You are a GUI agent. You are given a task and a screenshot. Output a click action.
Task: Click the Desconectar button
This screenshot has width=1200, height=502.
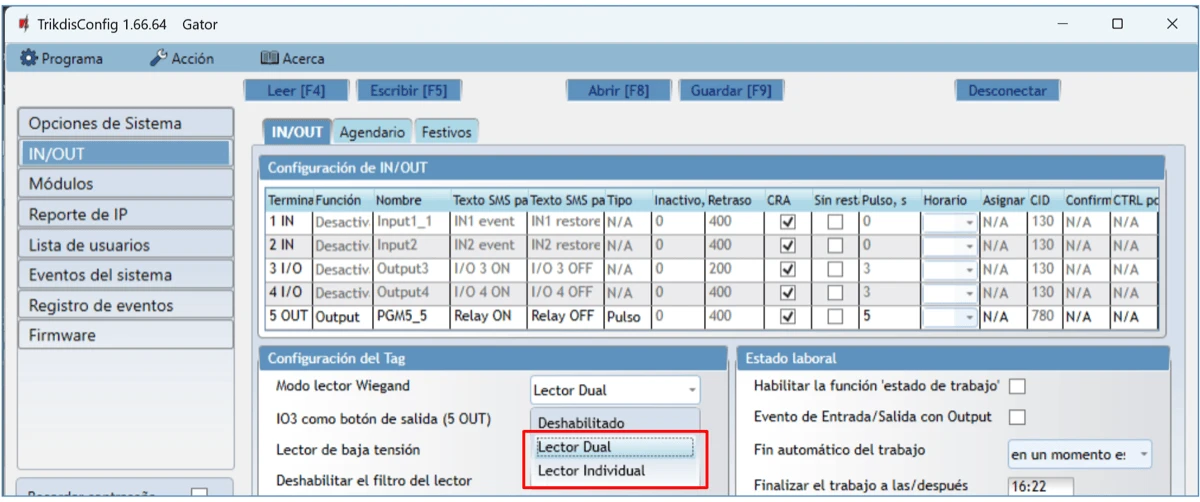click(1006, 90)
